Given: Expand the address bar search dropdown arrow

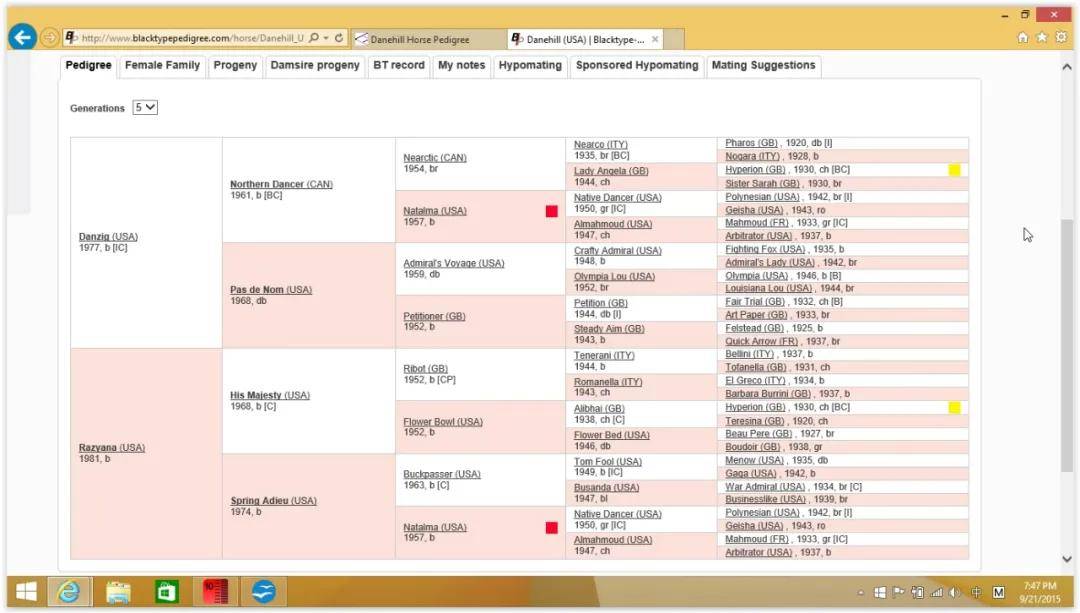Looking at the screenshot, I should [326, 38].
